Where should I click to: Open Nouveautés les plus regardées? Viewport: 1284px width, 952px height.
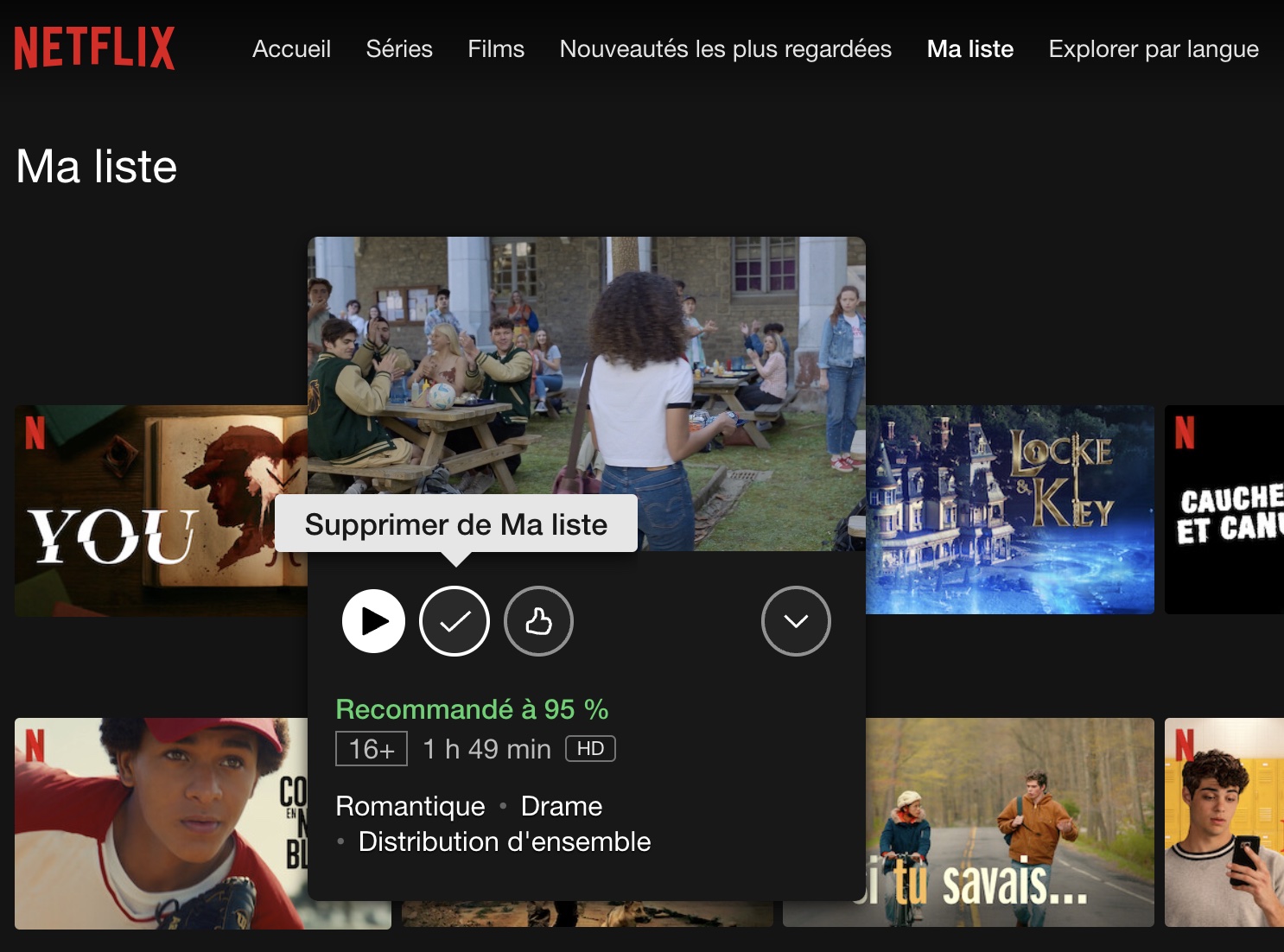pyautogui.click(x=725, y=49)
